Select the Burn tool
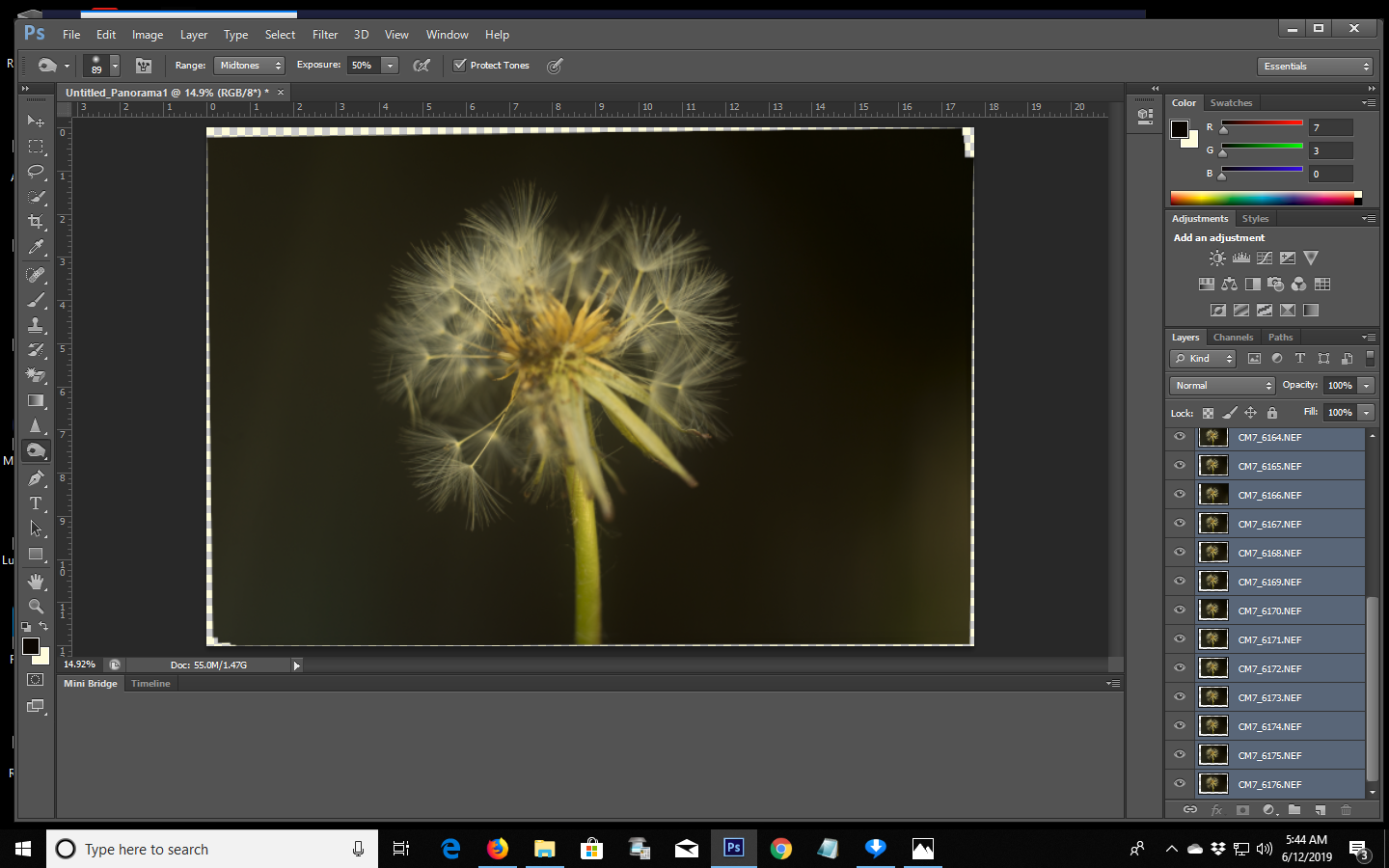1389x868 pixels. [36, 450]
